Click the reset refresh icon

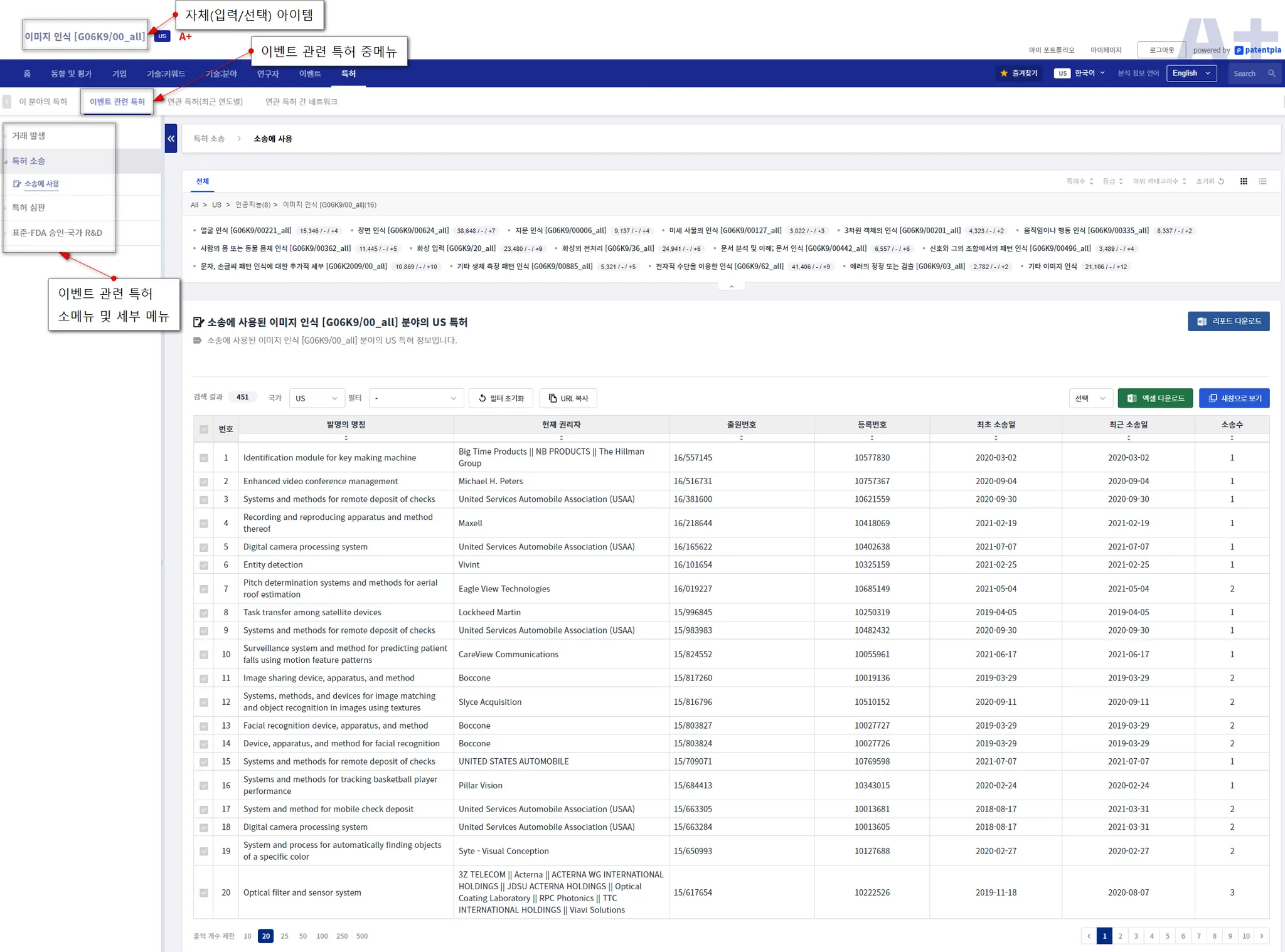point(1221,181)
